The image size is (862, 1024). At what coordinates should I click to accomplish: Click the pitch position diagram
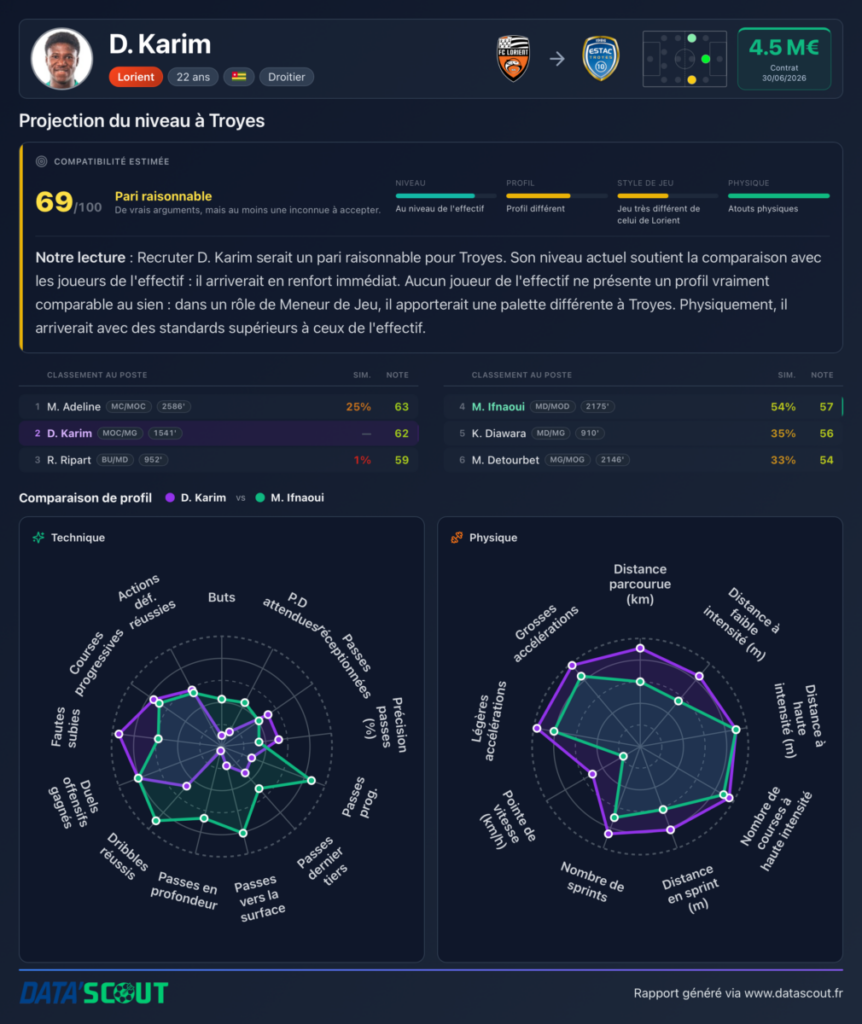pyautogui.click(x=684, y=58)
